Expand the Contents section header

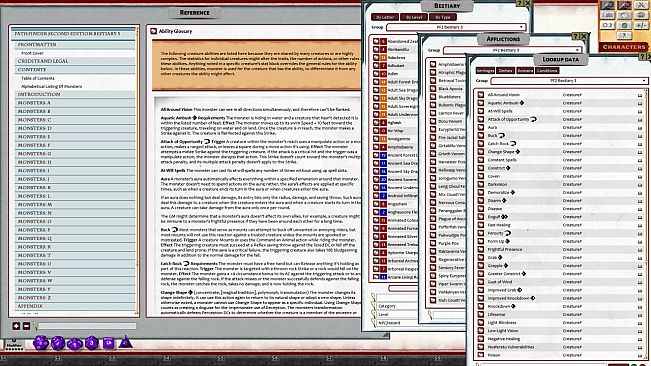(75, 70)
